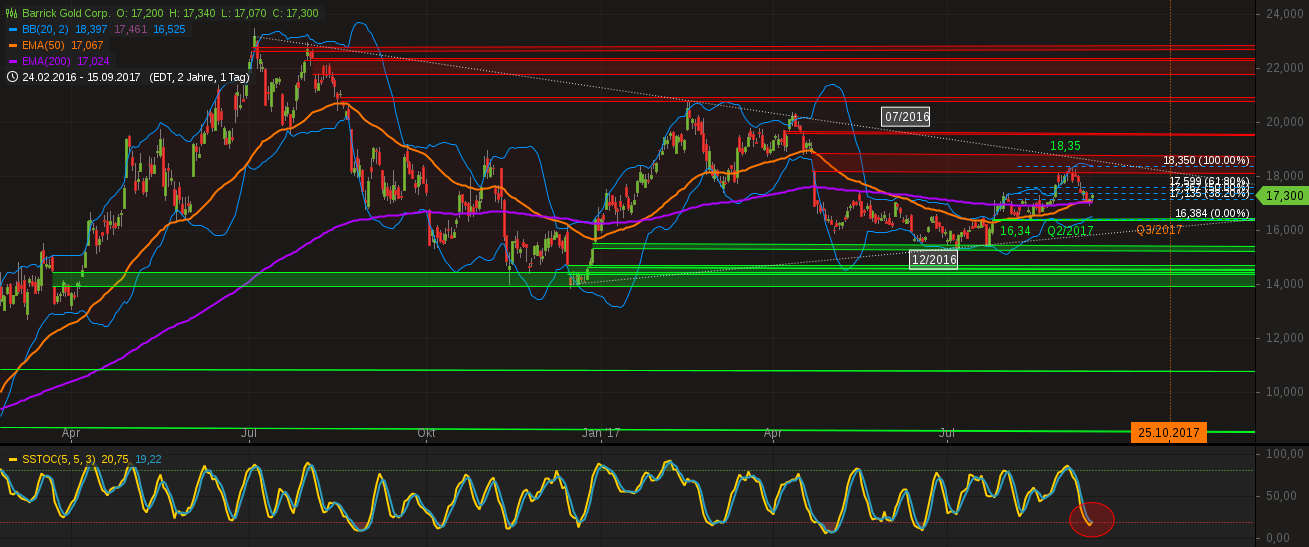Select the 18,350 (100.00%) Fibonacci level label
Screen dimensions: 1309x547
1206,160
